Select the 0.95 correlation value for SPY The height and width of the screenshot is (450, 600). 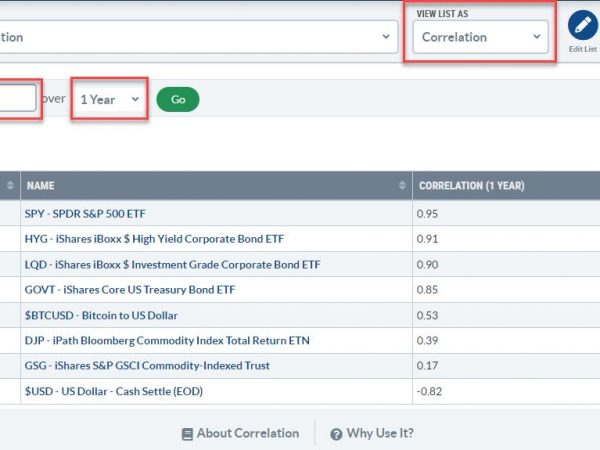click(x=427, y=214)
